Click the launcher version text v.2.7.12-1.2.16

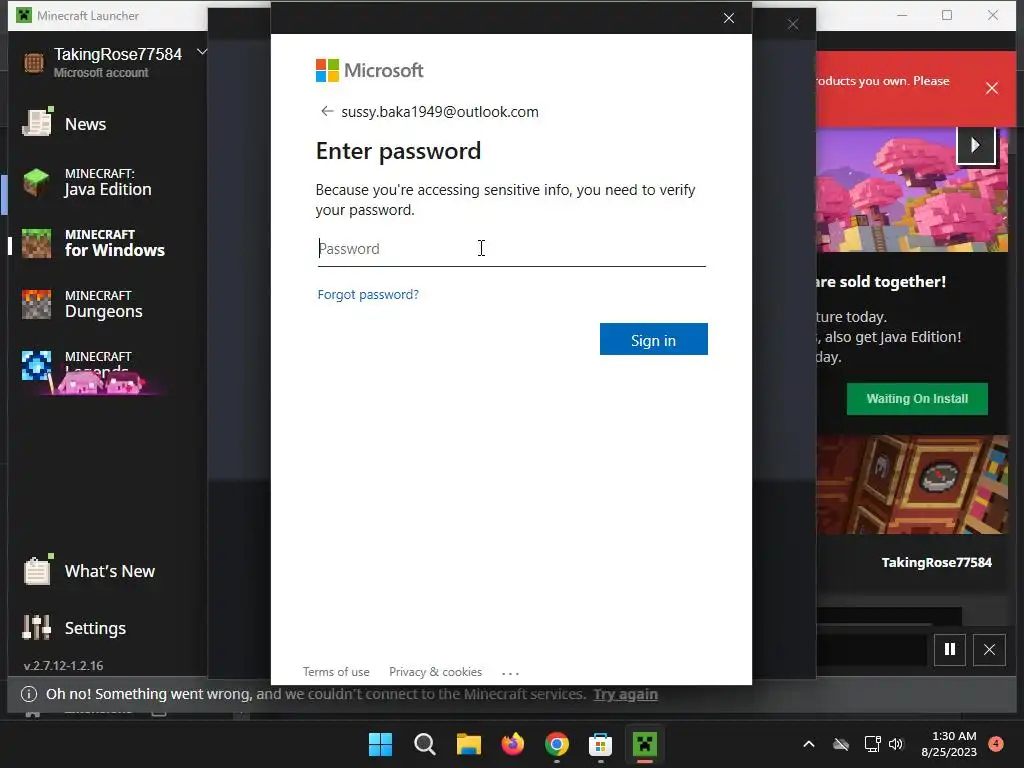pyautogui.click(x=63, y=665)
